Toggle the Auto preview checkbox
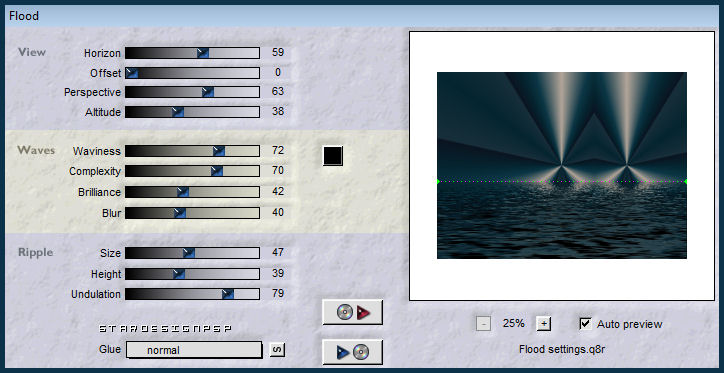This screenshot has height=373, width=724. [585, 324]
